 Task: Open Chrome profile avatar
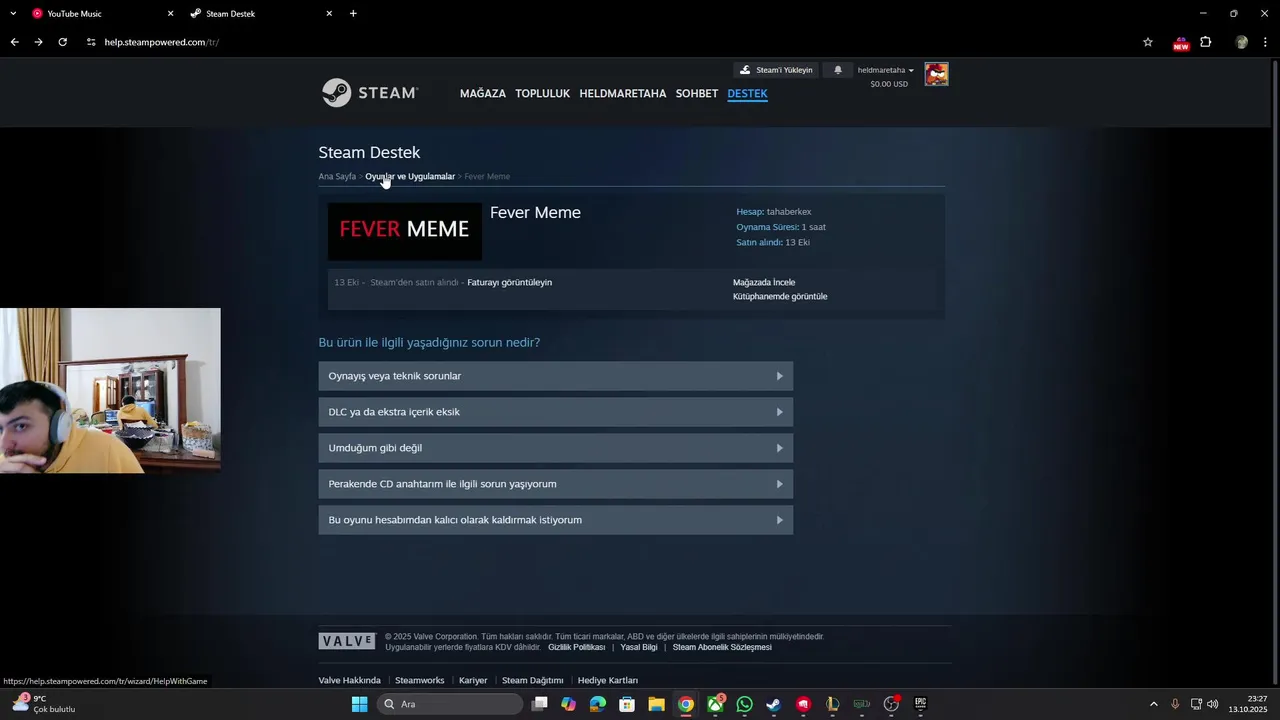tap(1242, 42)
